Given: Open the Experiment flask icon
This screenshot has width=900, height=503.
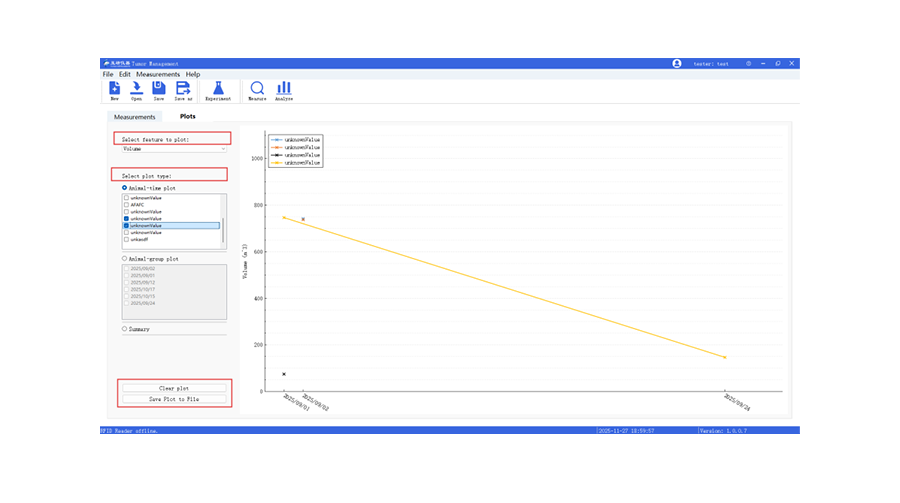Looking at the screenshot, I should coord(218,89).
